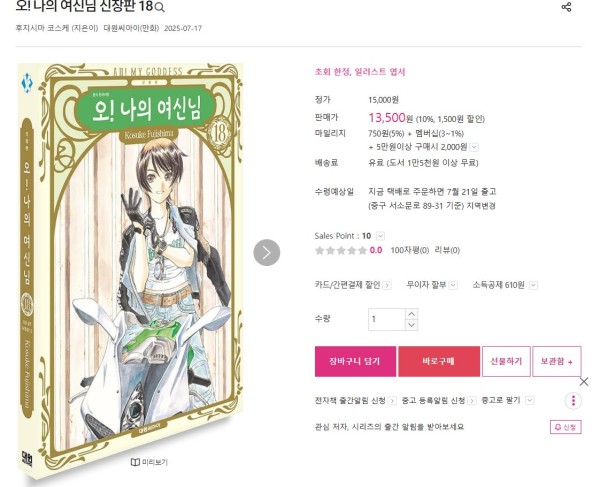Viewport: 600px width, 487px height.
Task: Click the 신청 bell notification button
Action: click(566, 427)
